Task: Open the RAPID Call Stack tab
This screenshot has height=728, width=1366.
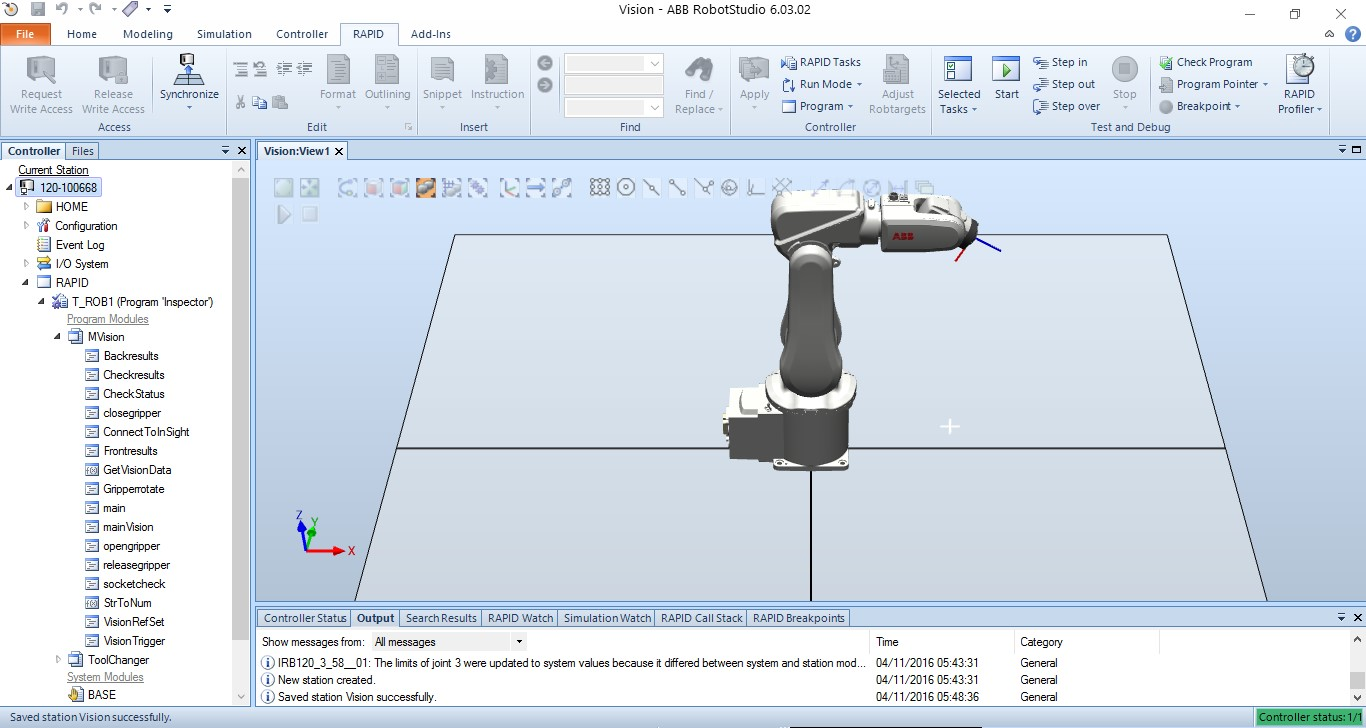Action: (x=702, y=618)
